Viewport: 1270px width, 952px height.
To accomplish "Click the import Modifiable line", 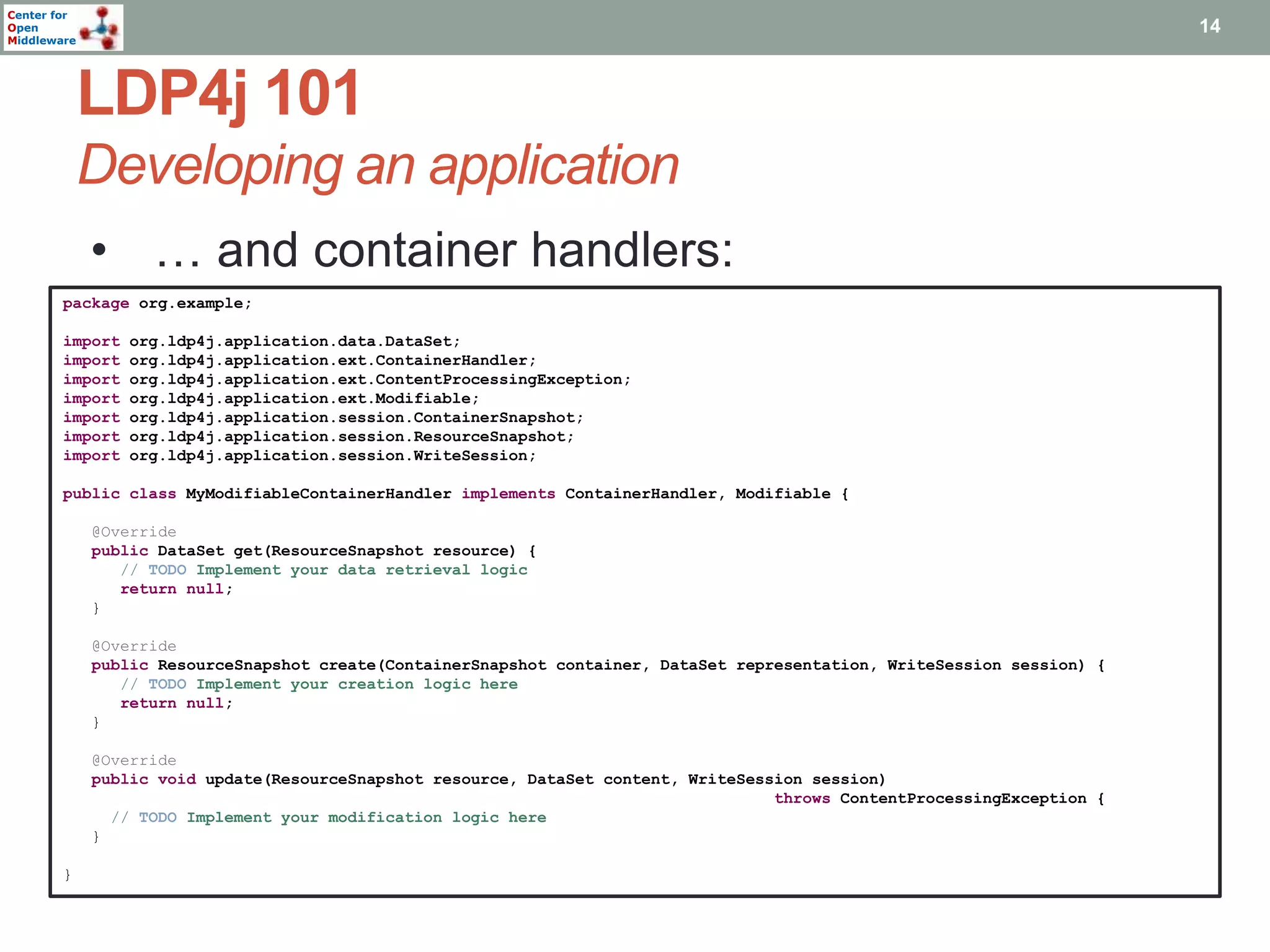I will 270,399.
